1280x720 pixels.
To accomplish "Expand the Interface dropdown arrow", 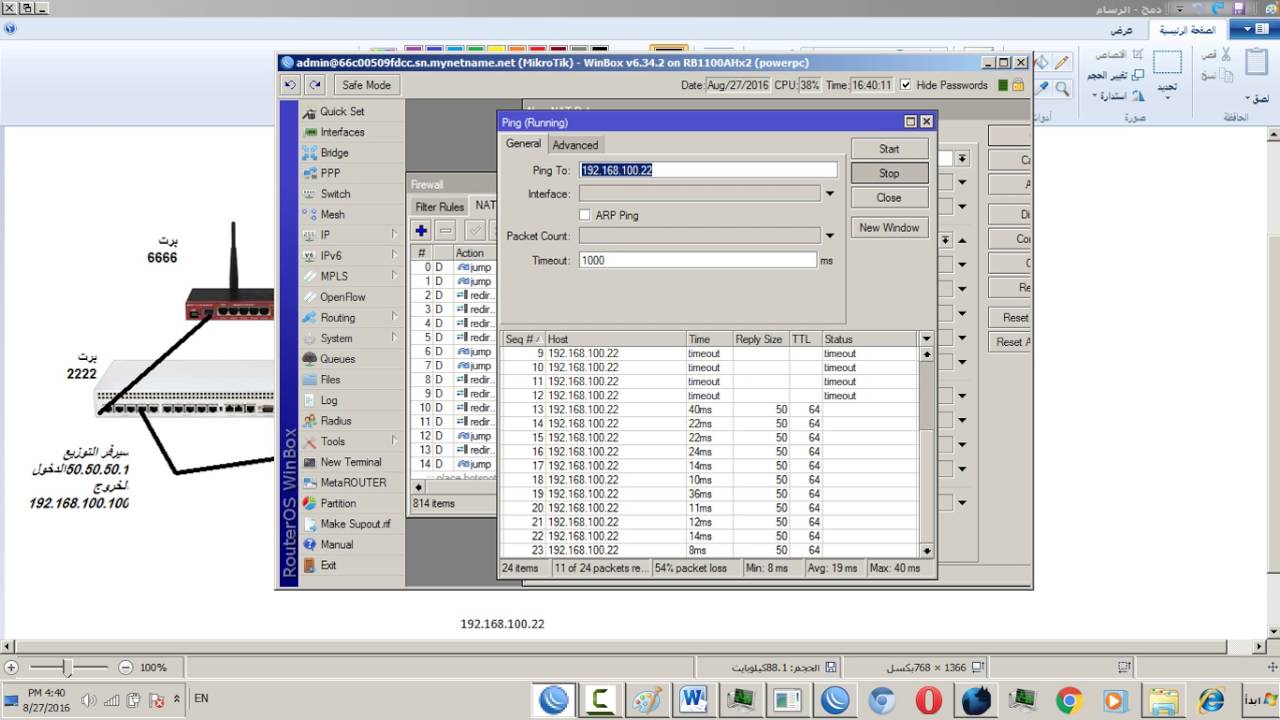I will (x=830, y=194).
